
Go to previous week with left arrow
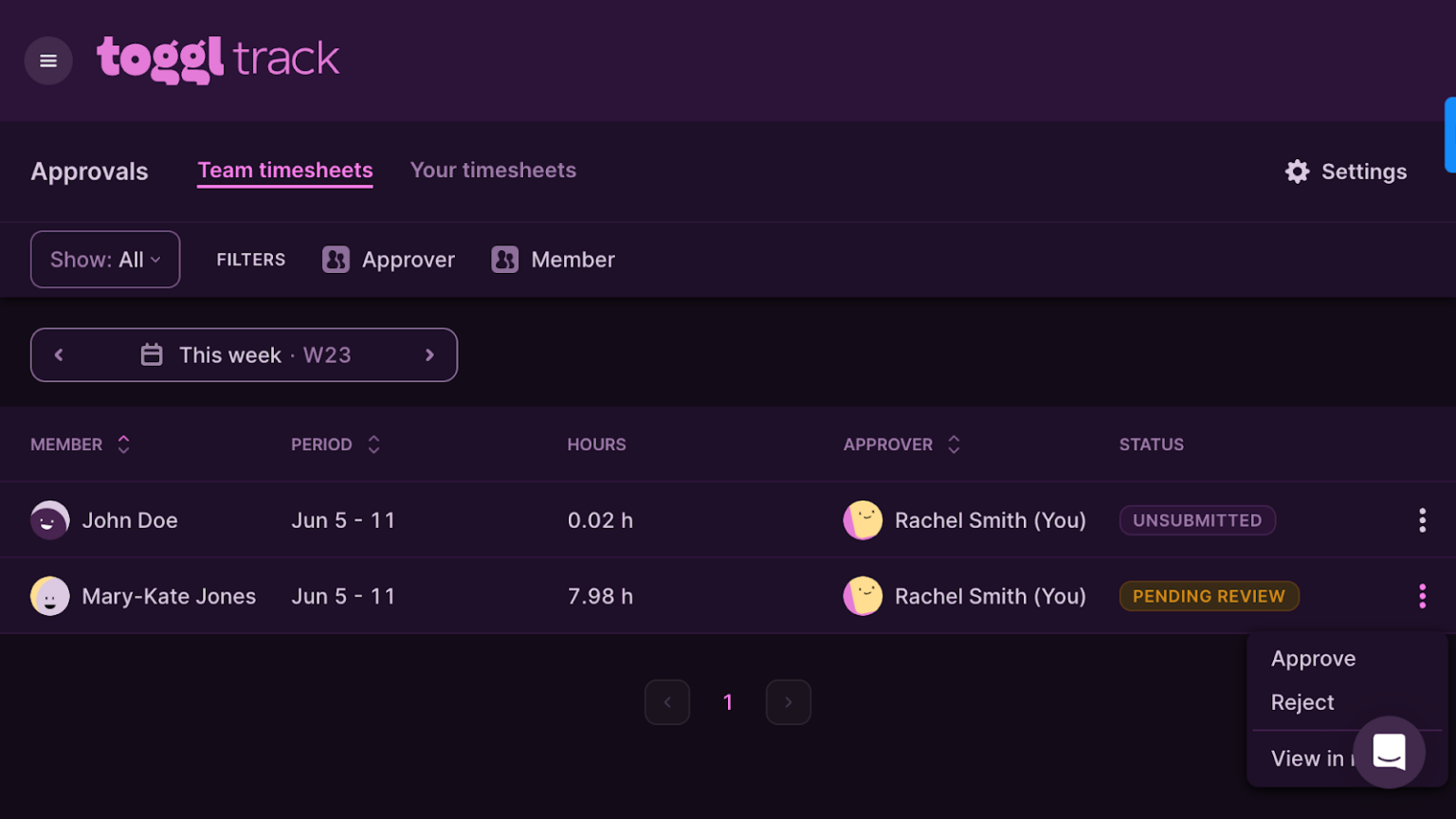click(x=59, y=355)
